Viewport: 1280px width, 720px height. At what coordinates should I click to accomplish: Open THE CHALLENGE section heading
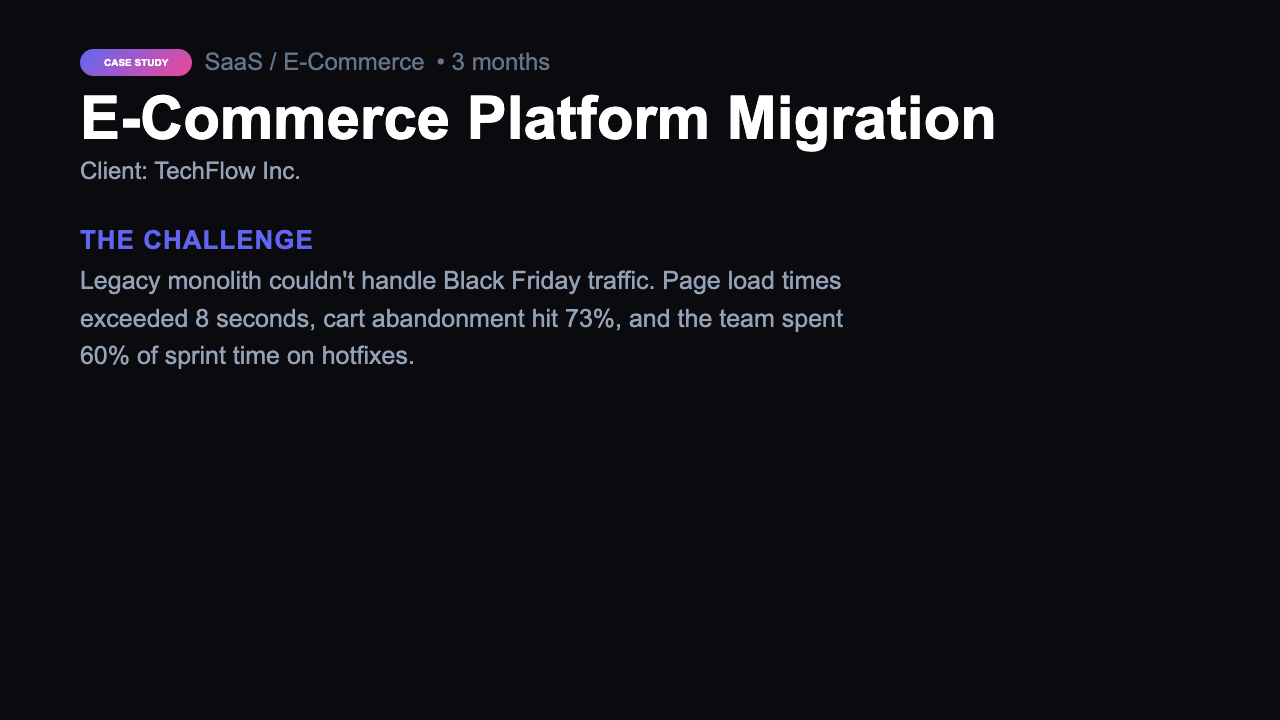[196, 240]
